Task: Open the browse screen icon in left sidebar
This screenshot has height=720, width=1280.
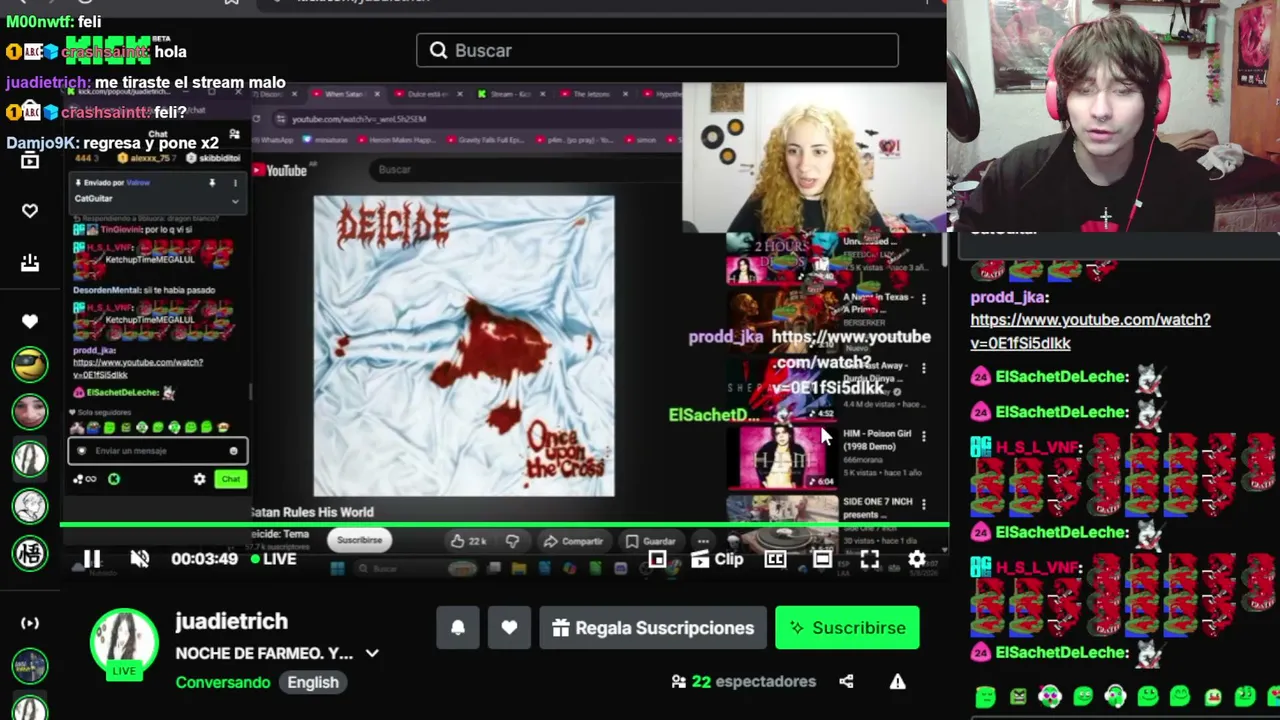Action: coord(30,160)
